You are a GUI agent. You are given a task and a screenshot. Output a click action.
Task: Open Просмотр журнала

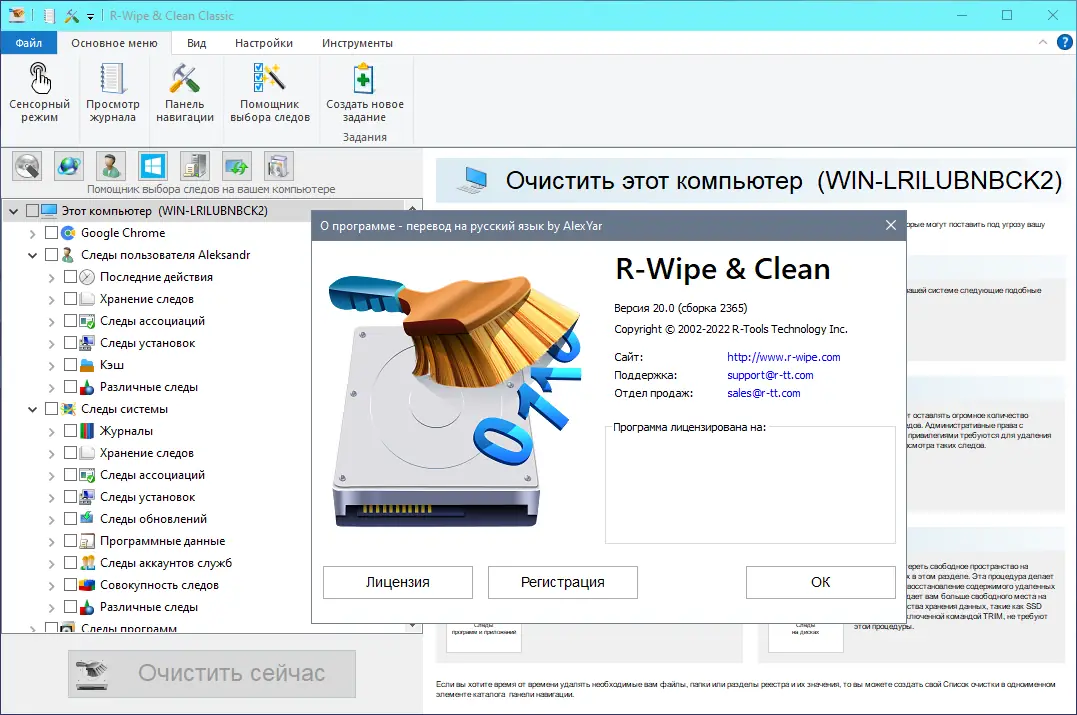click(x=113, y=93)
